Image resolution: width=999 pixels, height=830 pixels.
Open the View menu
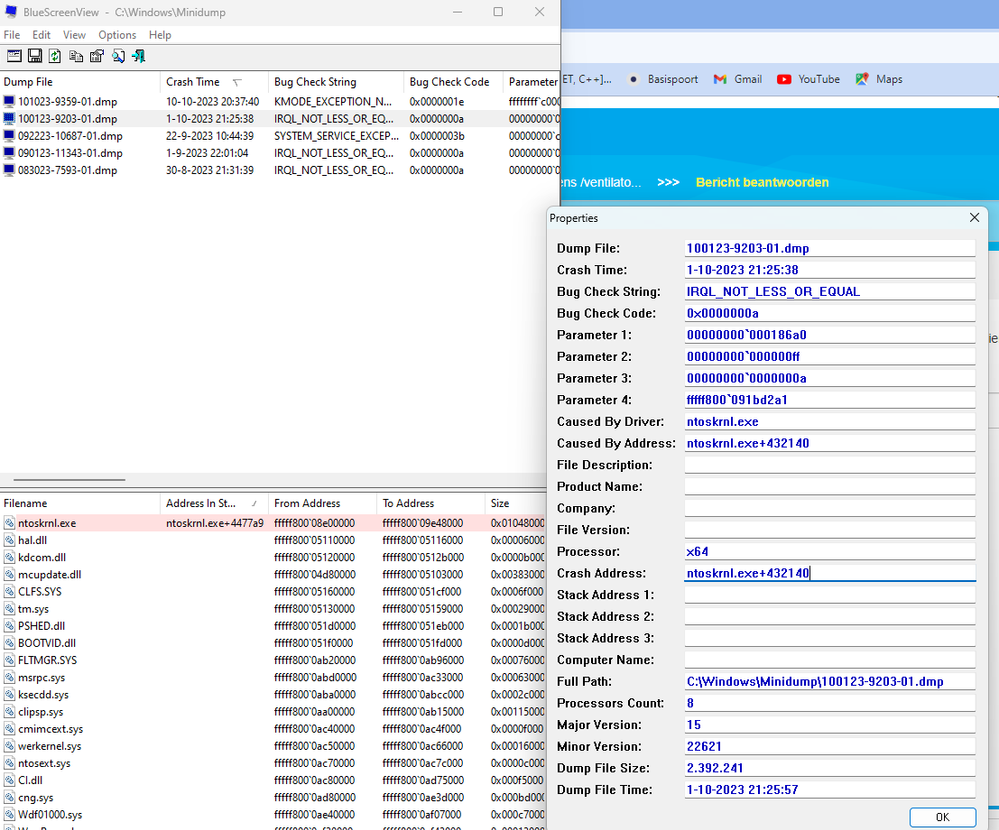tap(74, 35)
